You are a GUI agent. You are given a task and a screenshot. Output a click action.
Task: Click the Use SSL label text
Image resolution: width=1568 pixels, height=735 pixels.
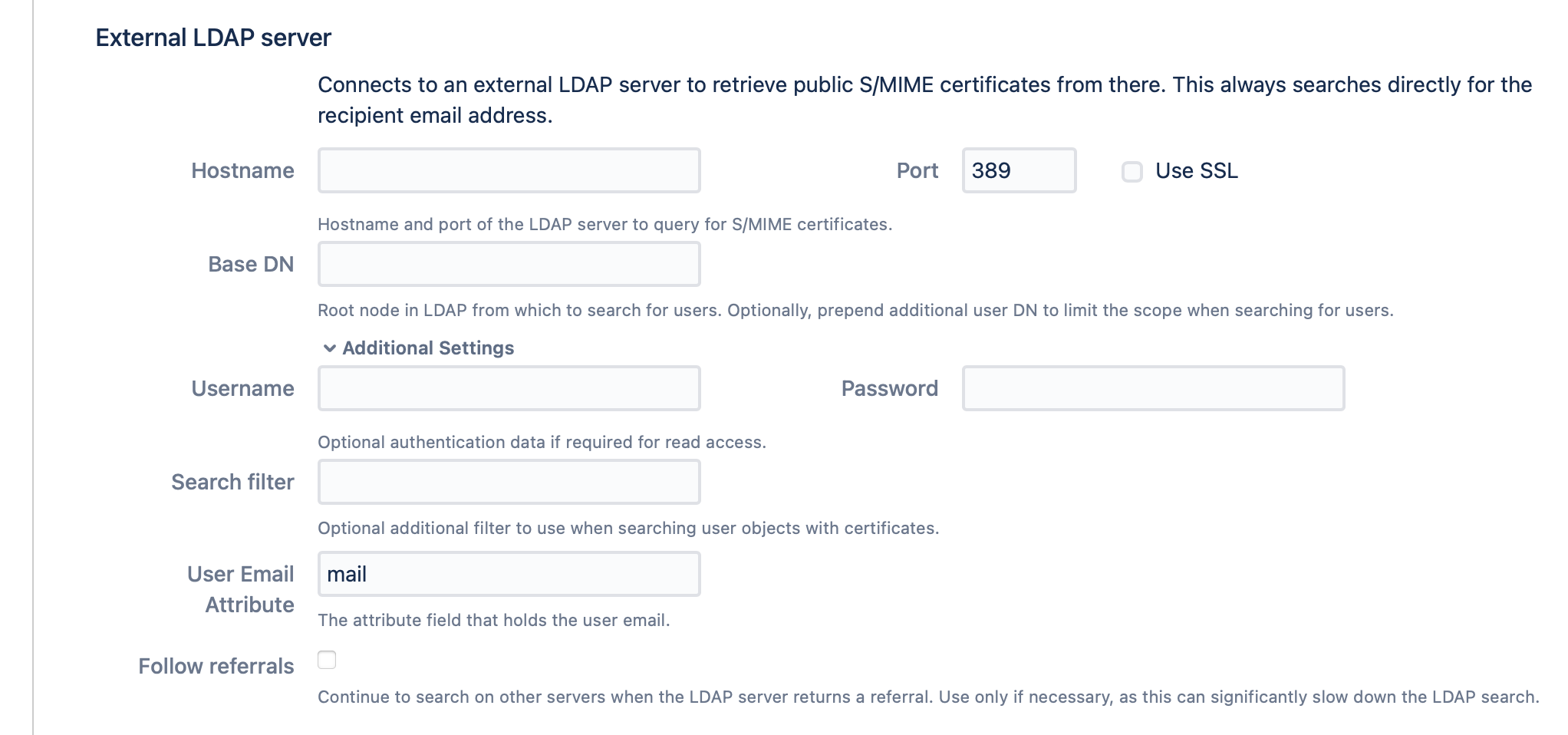point(1196,170)
